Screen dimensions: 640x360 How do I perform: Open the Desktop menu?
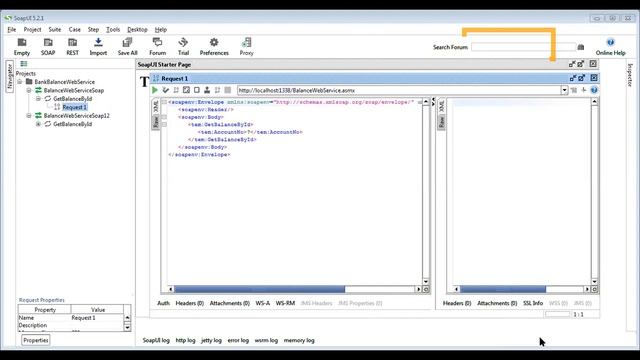click(x=137, y=29)
